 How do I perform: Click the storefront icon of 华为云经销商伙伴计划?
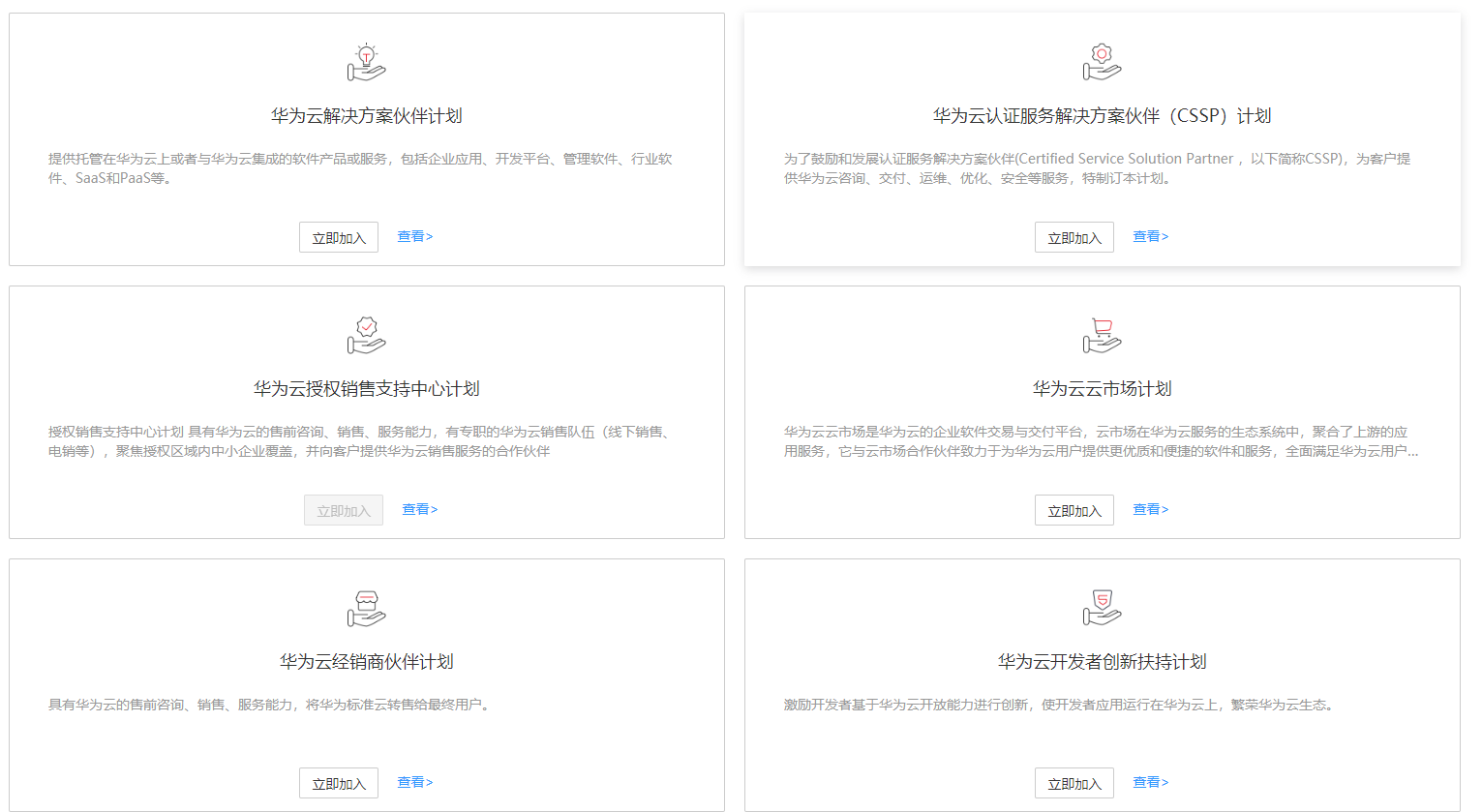367,608
